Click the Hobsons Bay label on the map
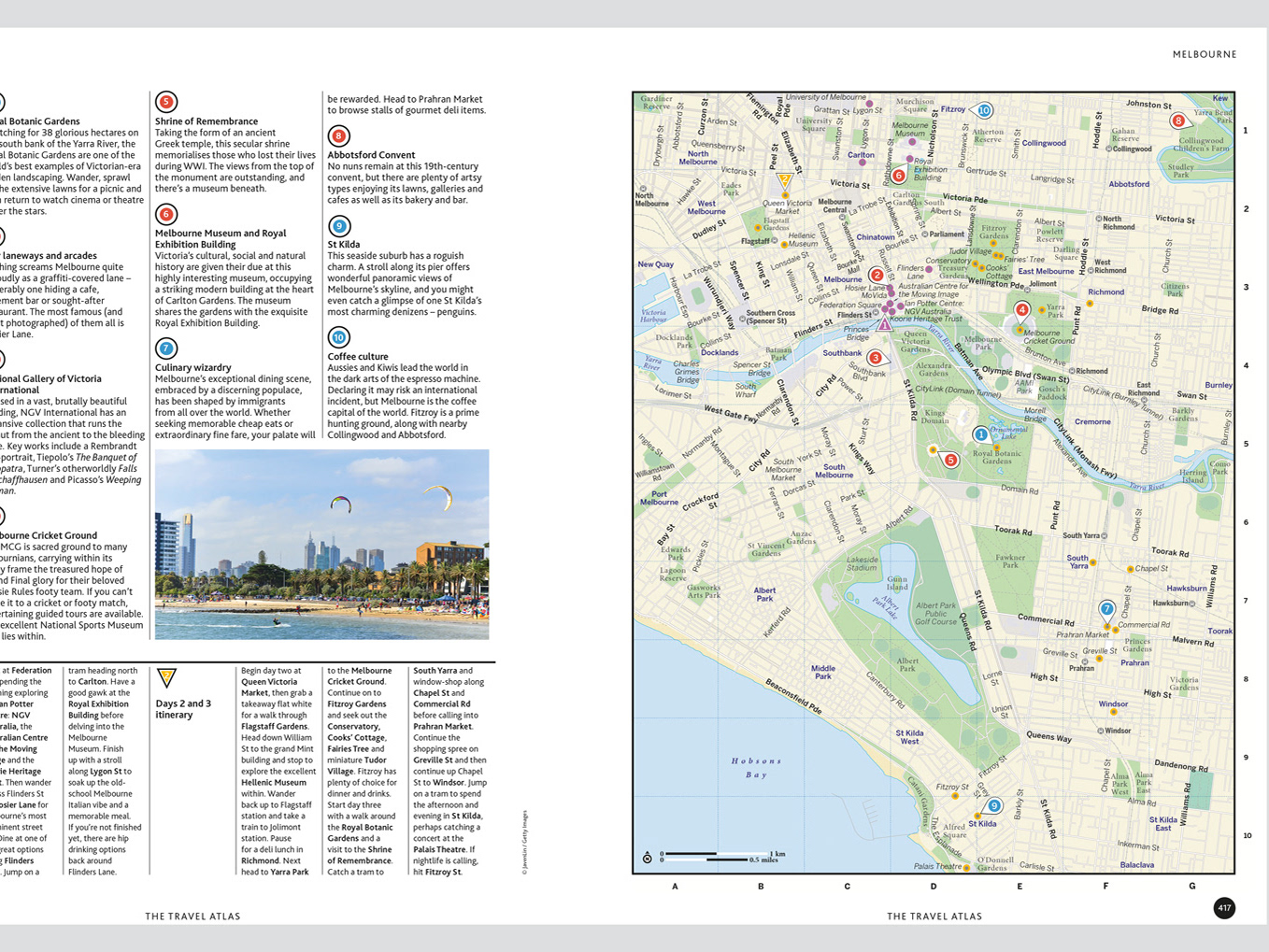The height and width of the screenshot is (952, 1269). [756, 768]
